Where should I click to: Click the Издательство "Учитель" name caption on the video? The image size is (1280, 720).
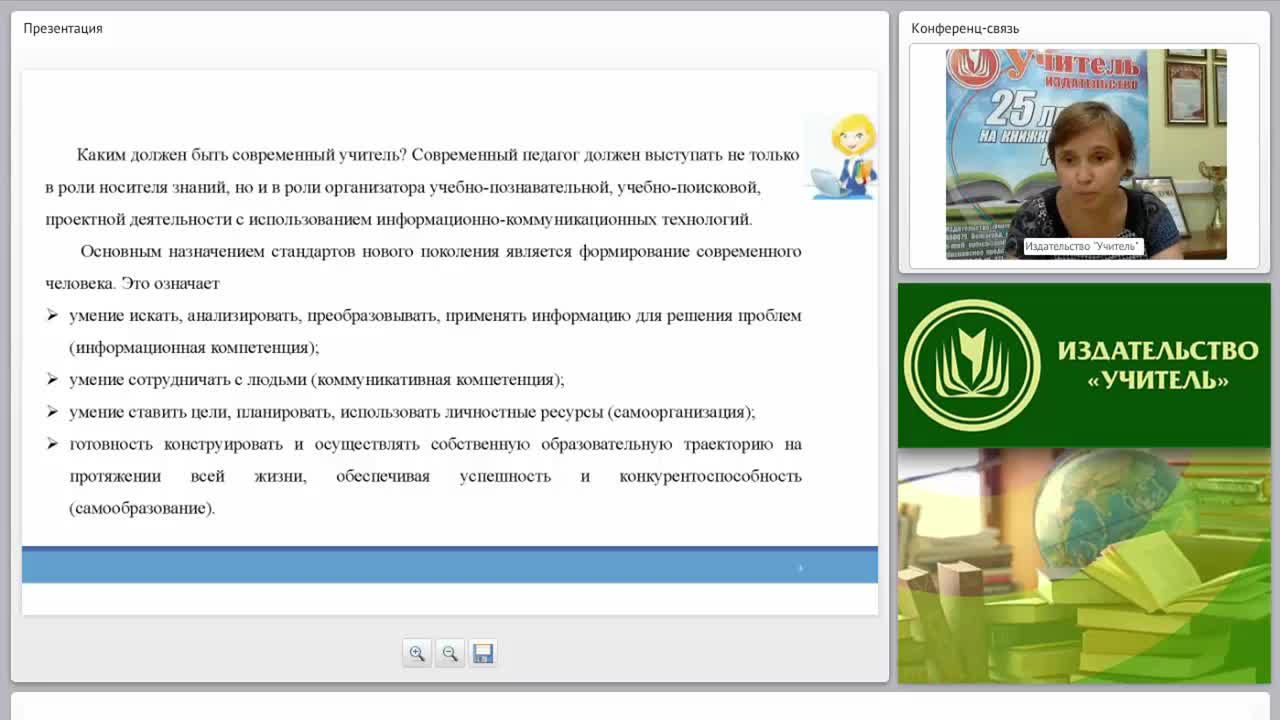(x=1083, y=246)
